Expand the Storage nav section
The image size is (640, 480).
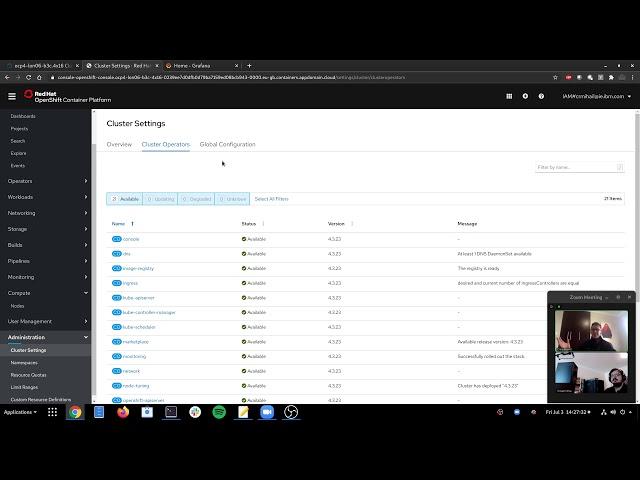(x=46, y=229)
